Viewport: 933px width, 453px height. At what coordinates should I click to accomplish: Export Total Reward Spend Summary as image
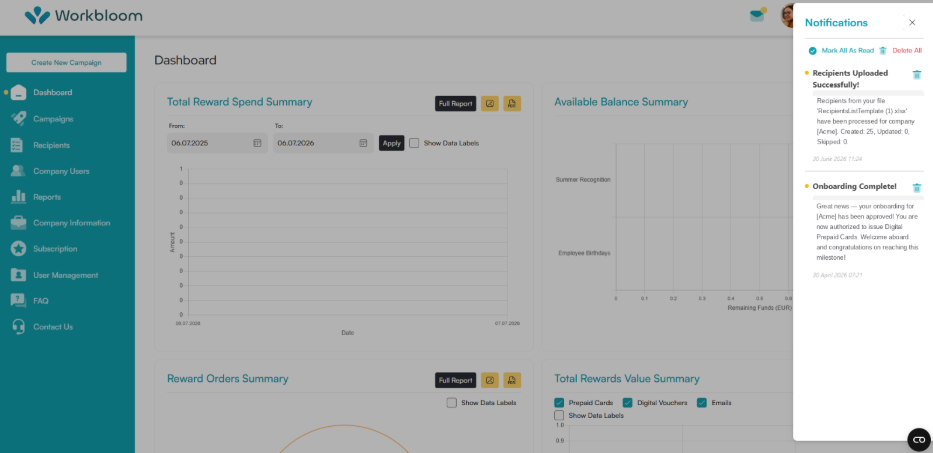pos(490,104)
